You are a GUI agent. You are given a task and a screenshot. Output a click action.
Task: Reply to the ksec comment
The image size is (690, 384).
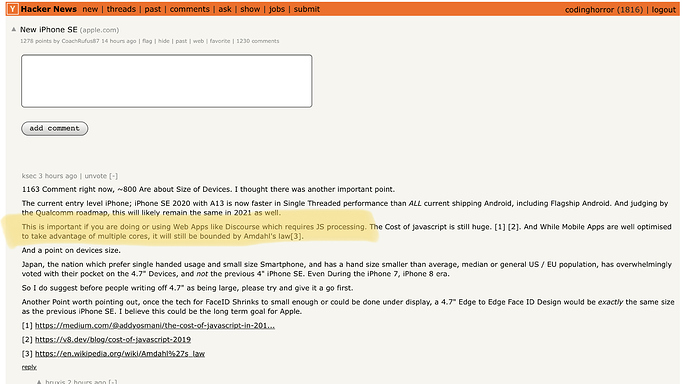coord(29,367)
